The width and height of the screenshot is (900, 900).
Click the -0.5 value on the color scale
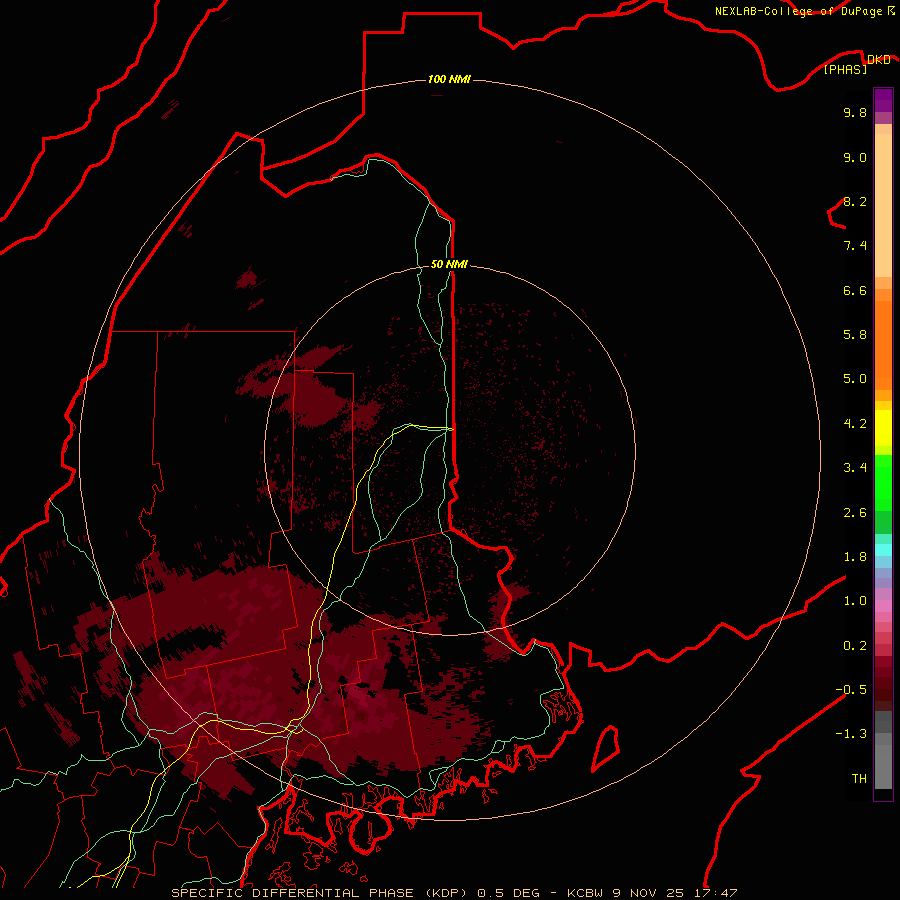coord(851,689)
